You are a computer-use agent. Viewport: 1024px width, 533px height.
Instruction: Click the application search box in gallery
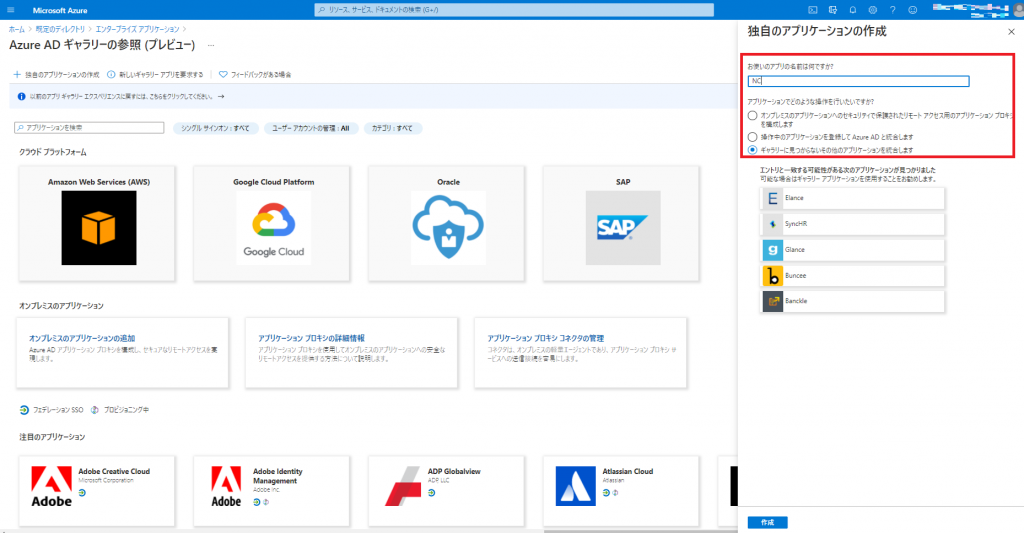89,128
